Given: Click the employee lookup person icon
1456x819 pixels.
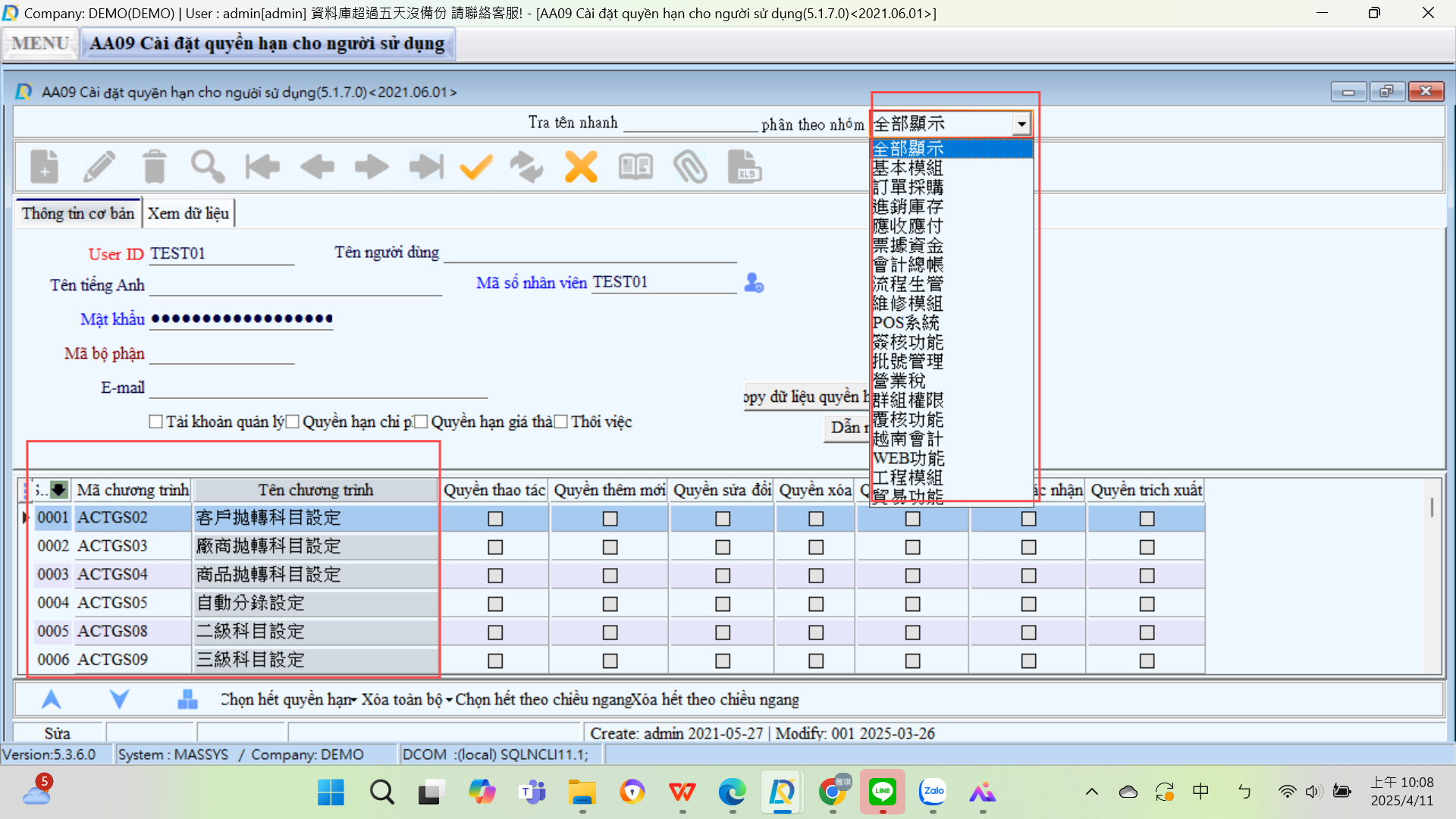Looking at the screenshot, I should [754, 283].
